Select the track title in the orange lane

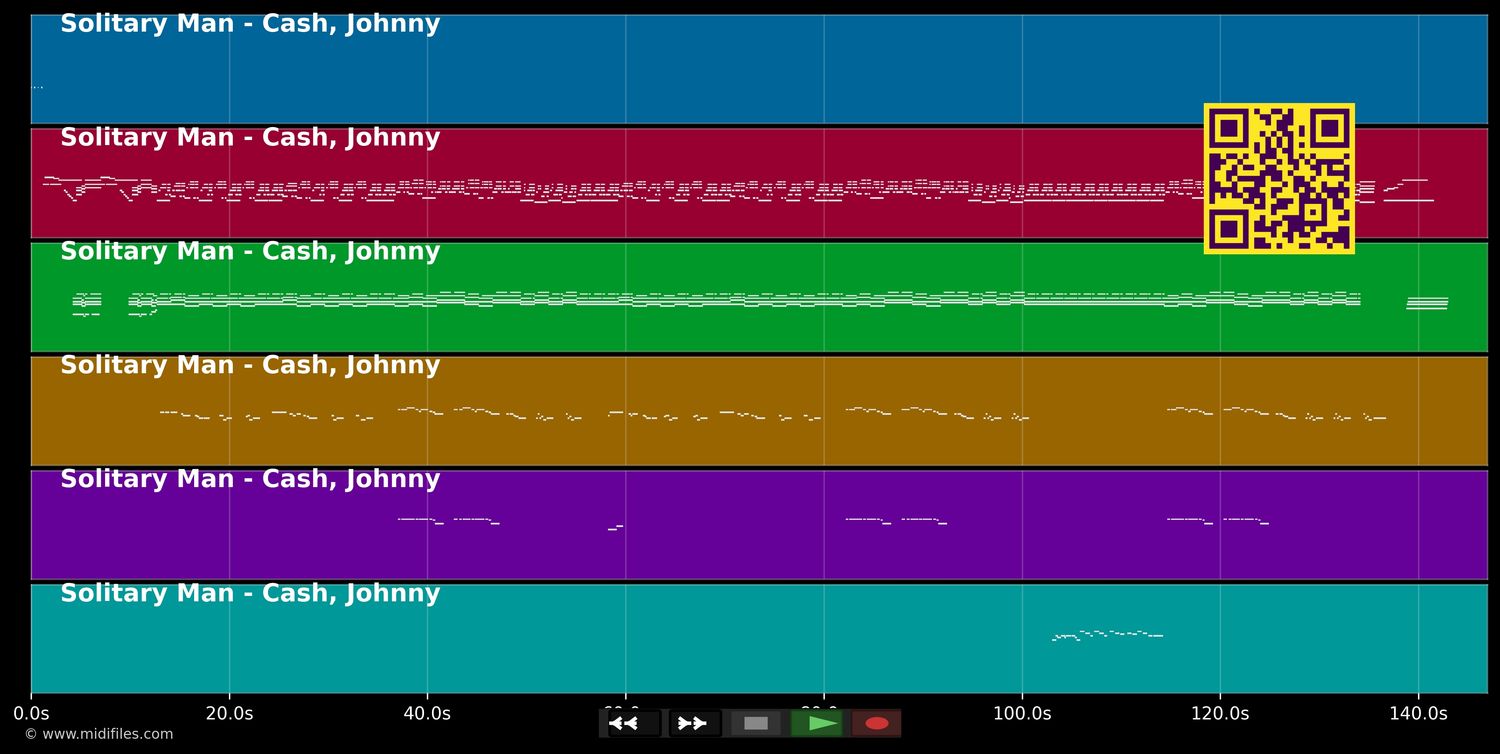pyautogui.click(x=250, y=366)
